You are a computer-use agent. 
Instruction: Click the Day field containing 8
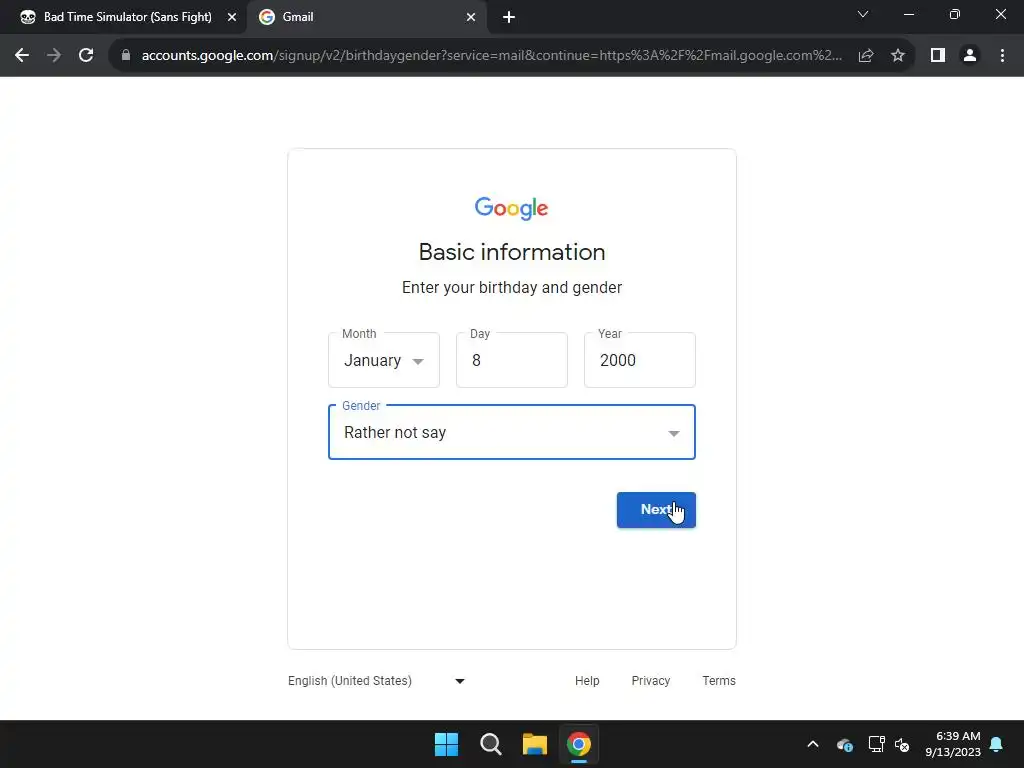pyautogui.click(x=512, y=360)
